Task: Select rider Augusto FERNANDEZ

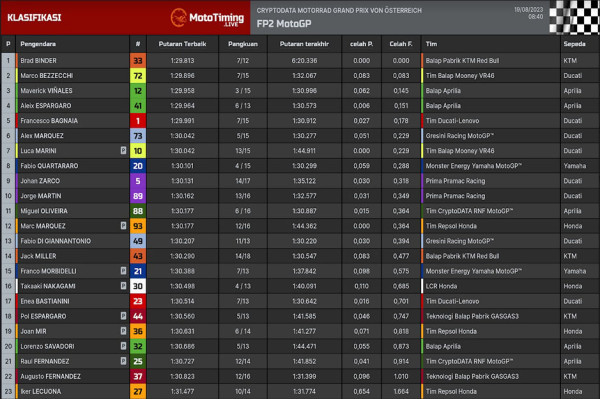Action: [x=51, y=376]
